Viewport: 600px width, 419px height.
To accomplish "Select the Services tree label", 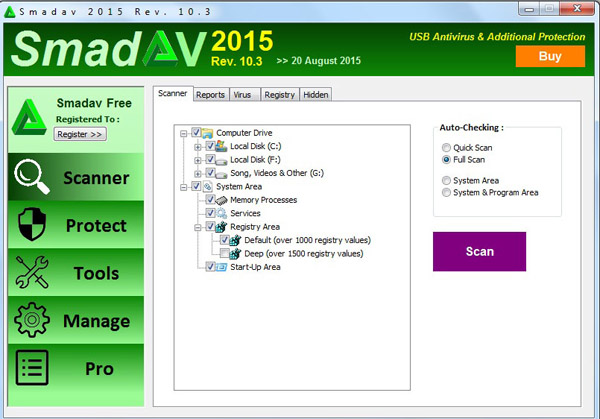I will point(245,213).
